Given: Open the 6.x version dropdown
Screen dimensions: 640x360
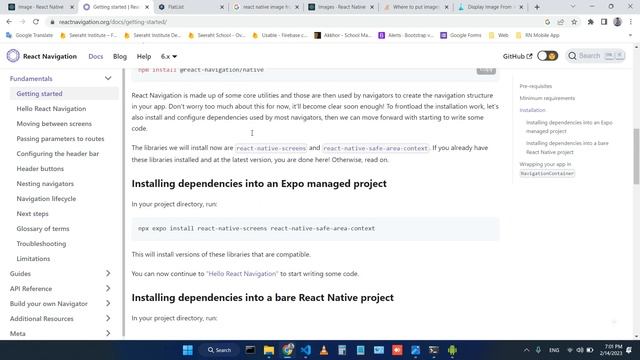Looking at the screenshot, I should pos(169,56).
